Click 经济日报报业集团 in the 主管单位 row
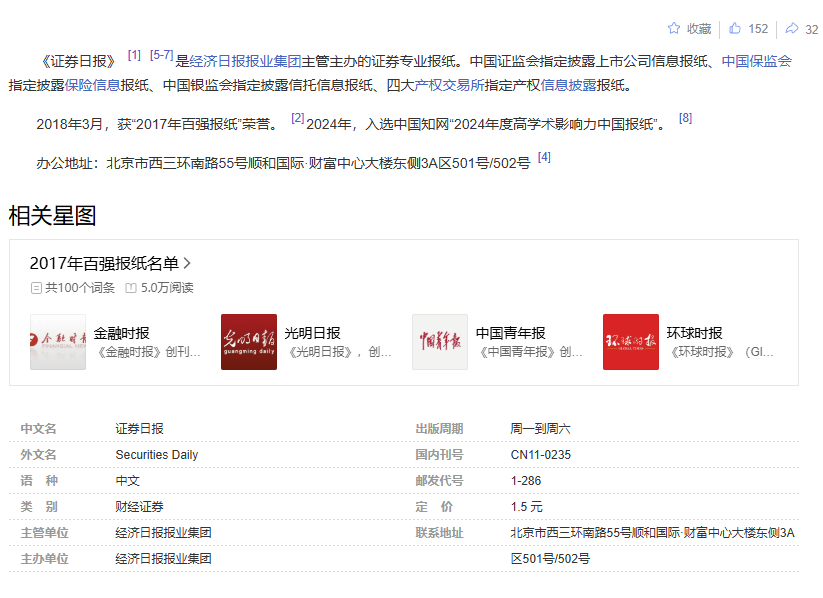The image size is (823, 598). click(163, 533)
